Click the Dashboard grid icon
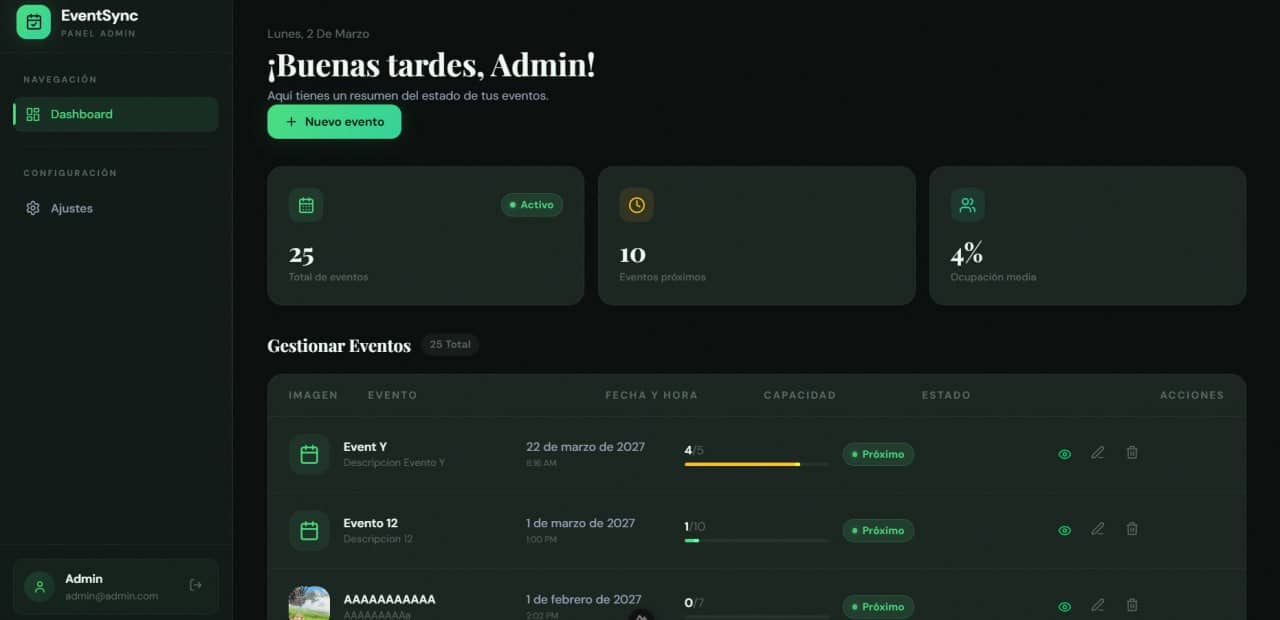The image size is (1280, 620). [x=33, y=114]
